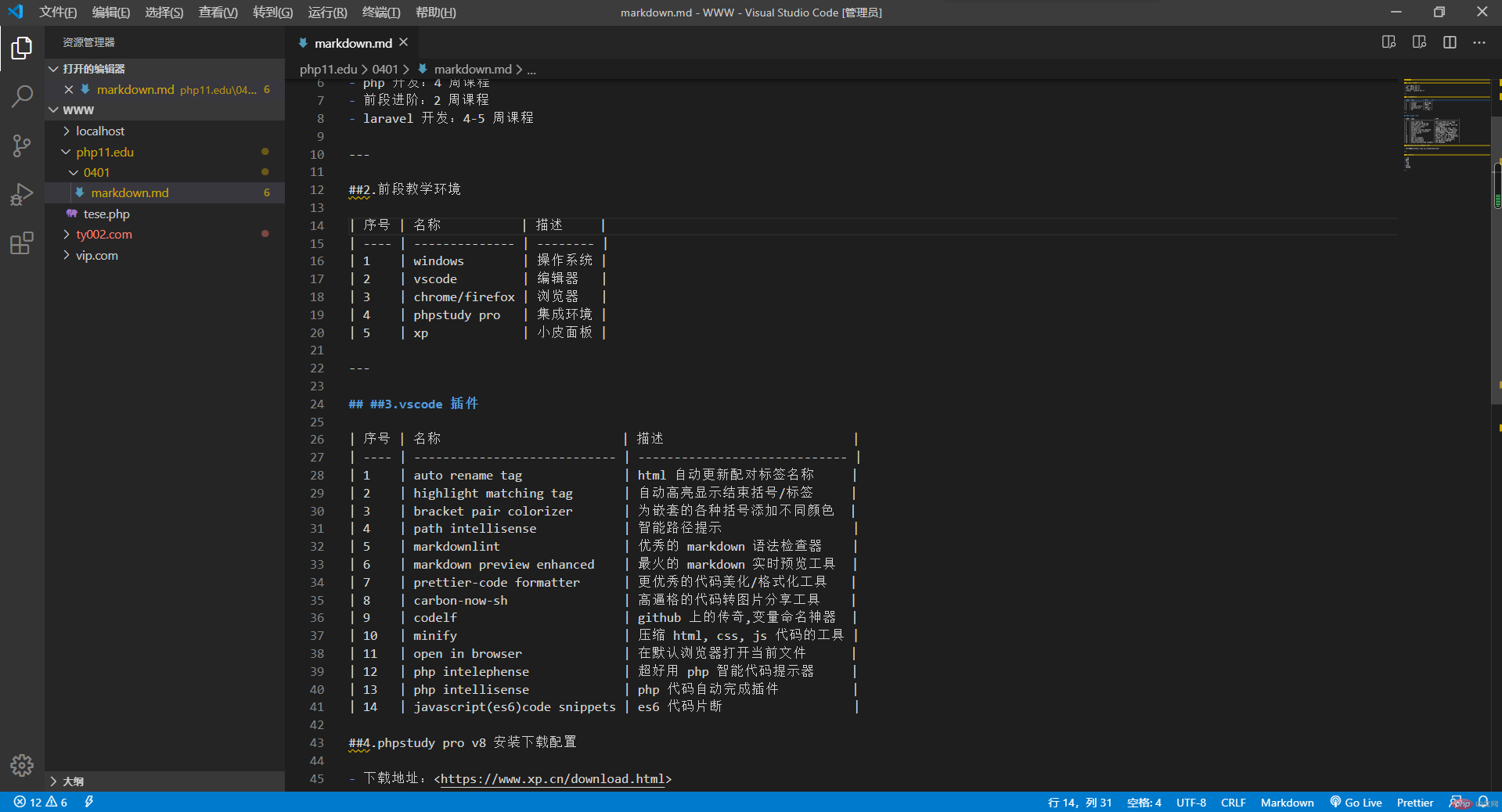Click the minimap code overview
Image resolution: width=1502 pixels, height=812 pixels.
click(1446, 124)
